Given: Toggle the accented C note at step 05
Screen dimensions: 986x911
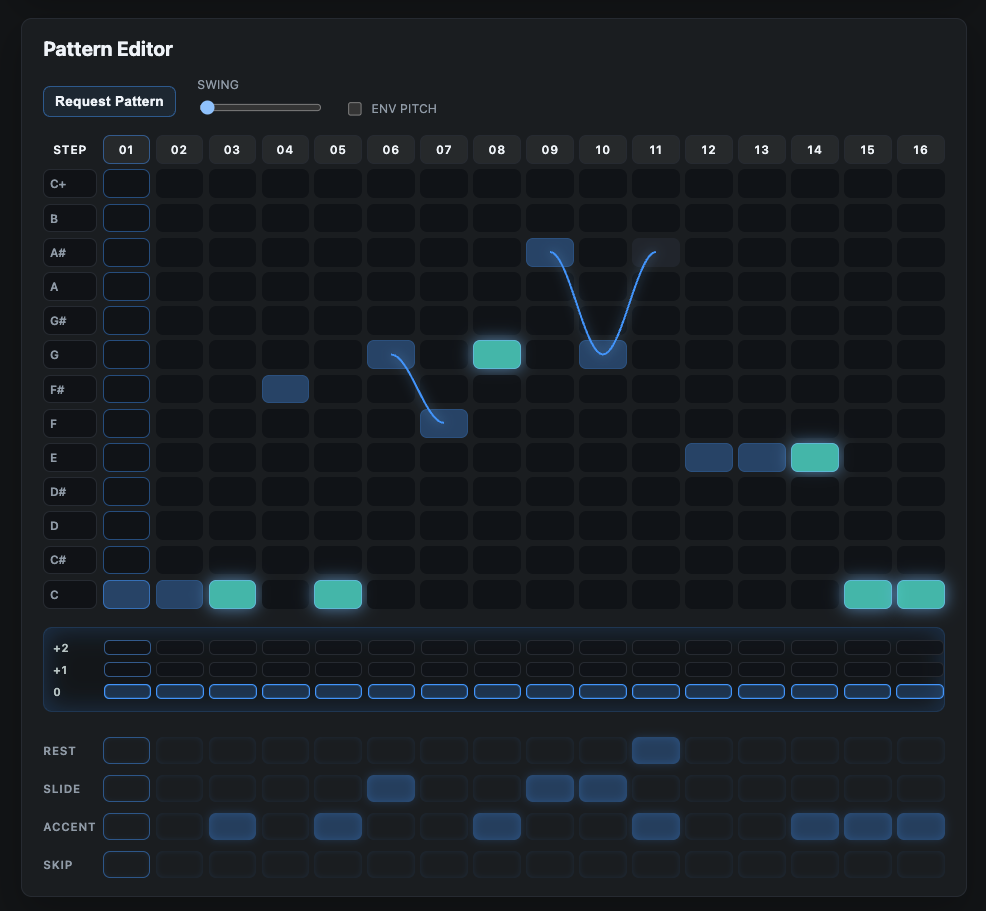Looking at the screenshot, I should [338, 594].
